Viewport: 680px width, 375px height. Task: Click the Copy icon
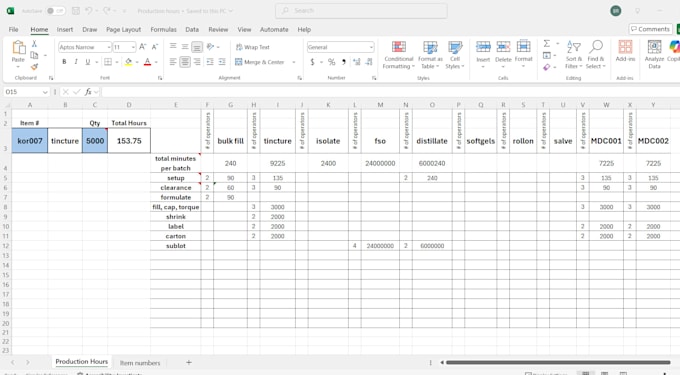[x=34, y=55]
